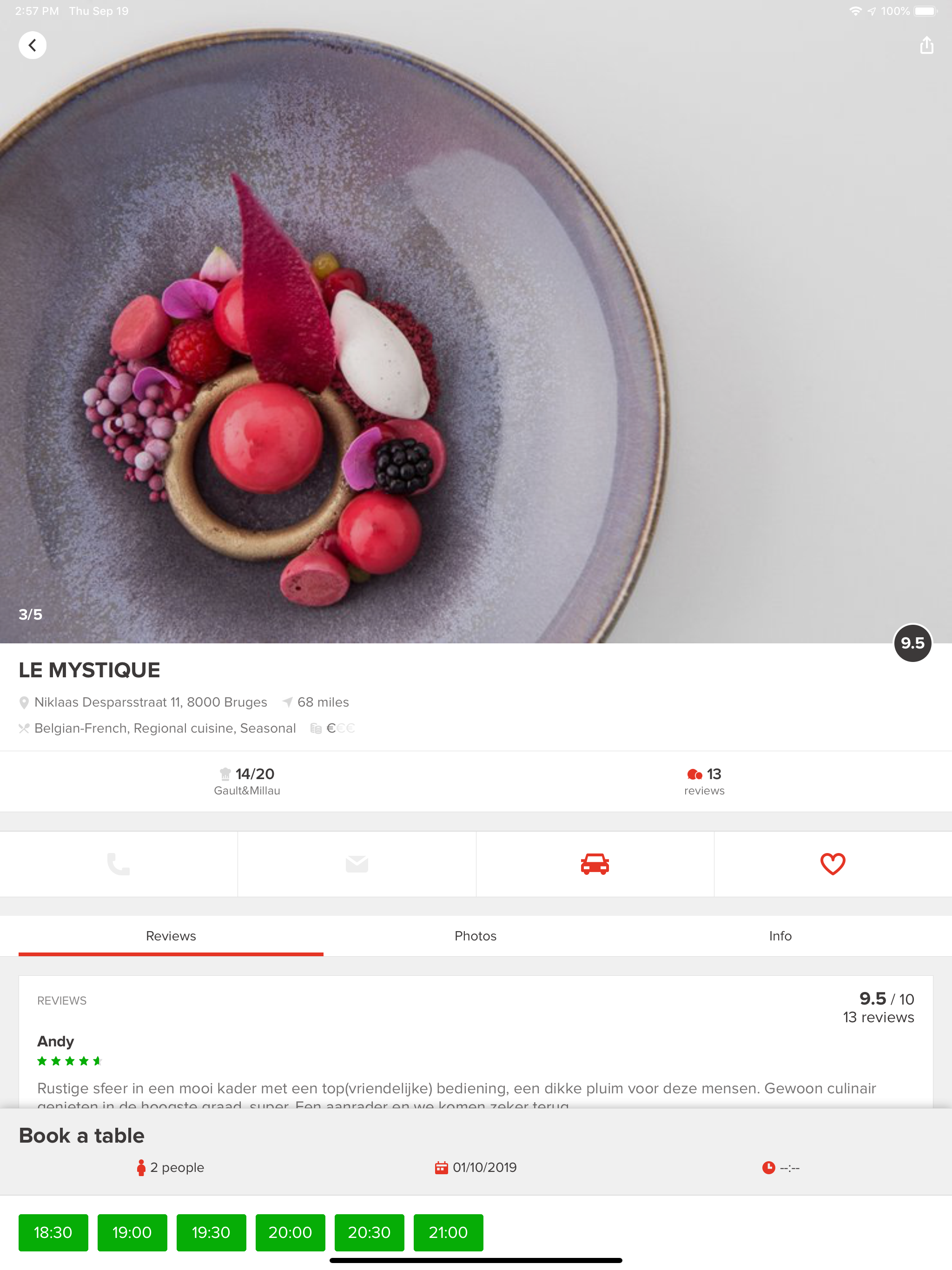The width and height of the screenshot is (952, 1270).
Task: Open the share sheet icon
Action: (926, 46)
